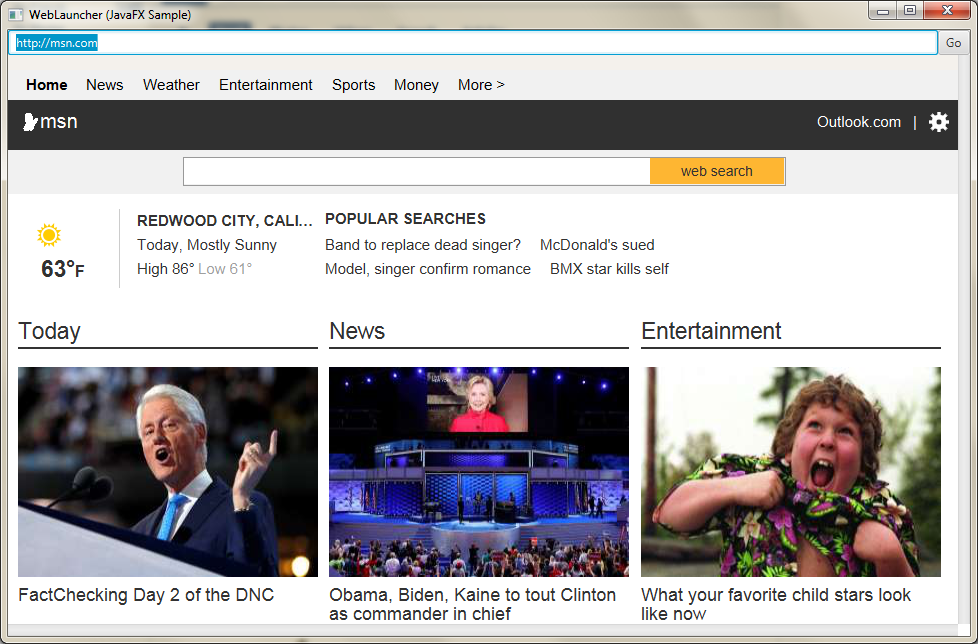Open the Outlook.com link

point(858,122)
